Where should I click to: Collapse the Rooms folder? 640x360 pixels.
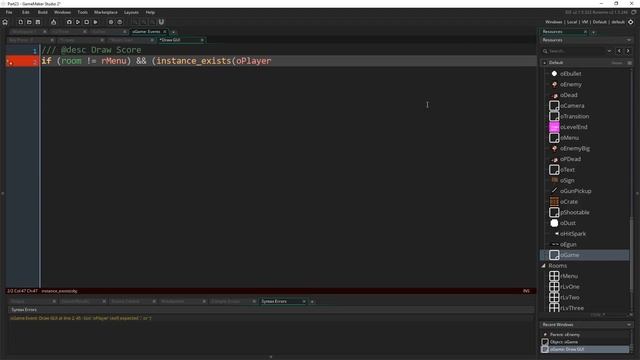pyautogui.click(x=544, y=266)
